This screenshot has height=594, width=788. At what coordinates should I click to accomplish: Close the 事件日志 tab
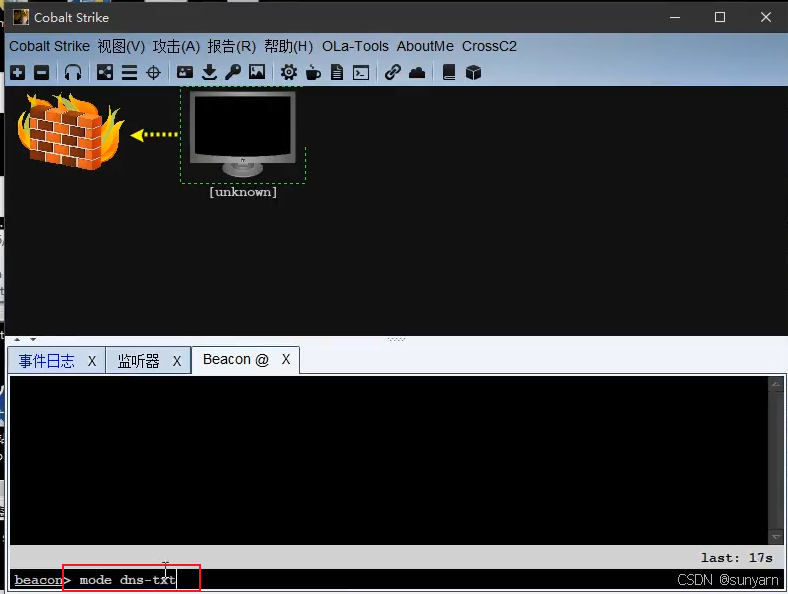click(x=92, y=361)
